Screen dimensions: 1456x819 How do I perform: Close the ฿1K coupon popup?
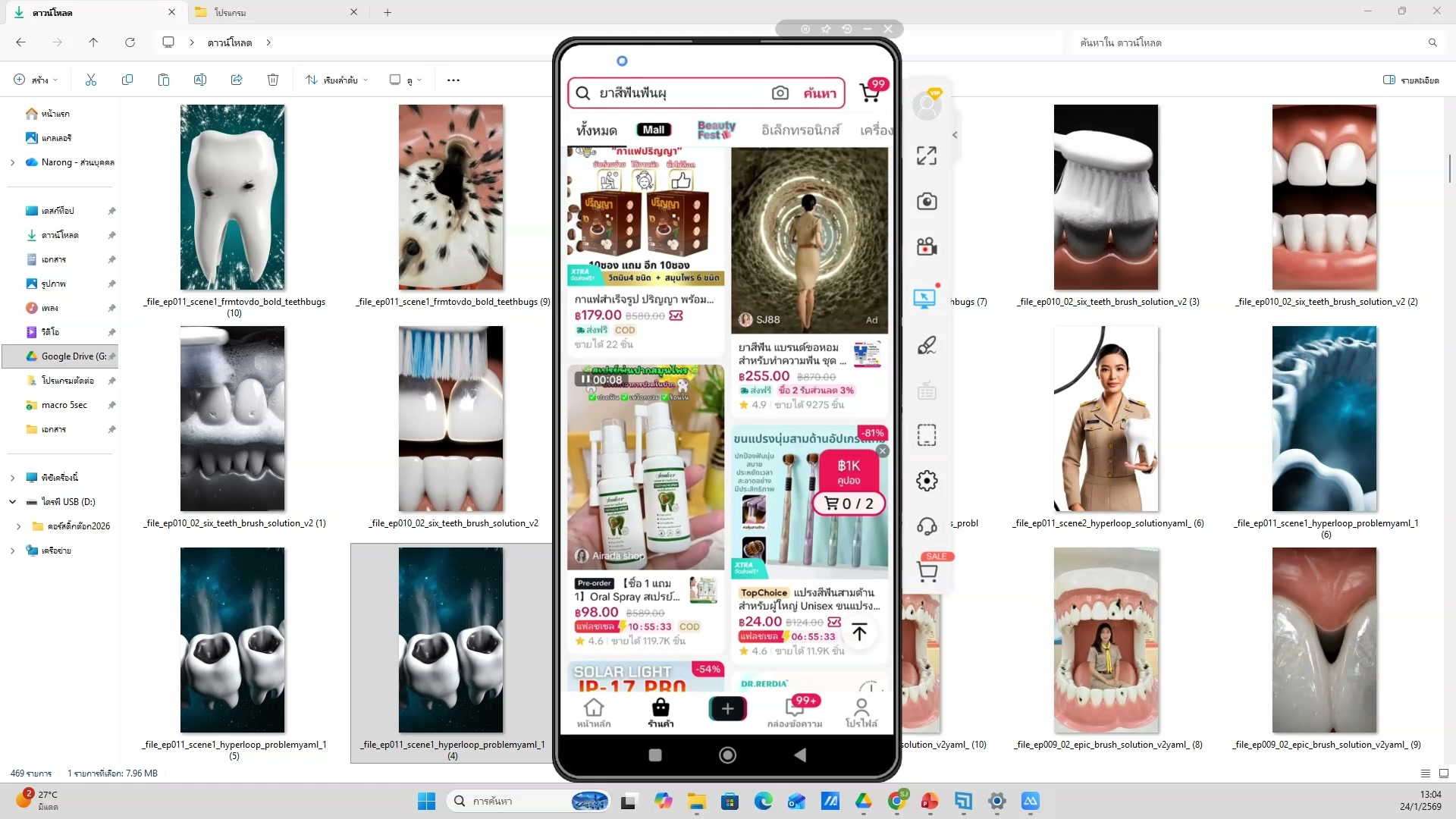882,451
